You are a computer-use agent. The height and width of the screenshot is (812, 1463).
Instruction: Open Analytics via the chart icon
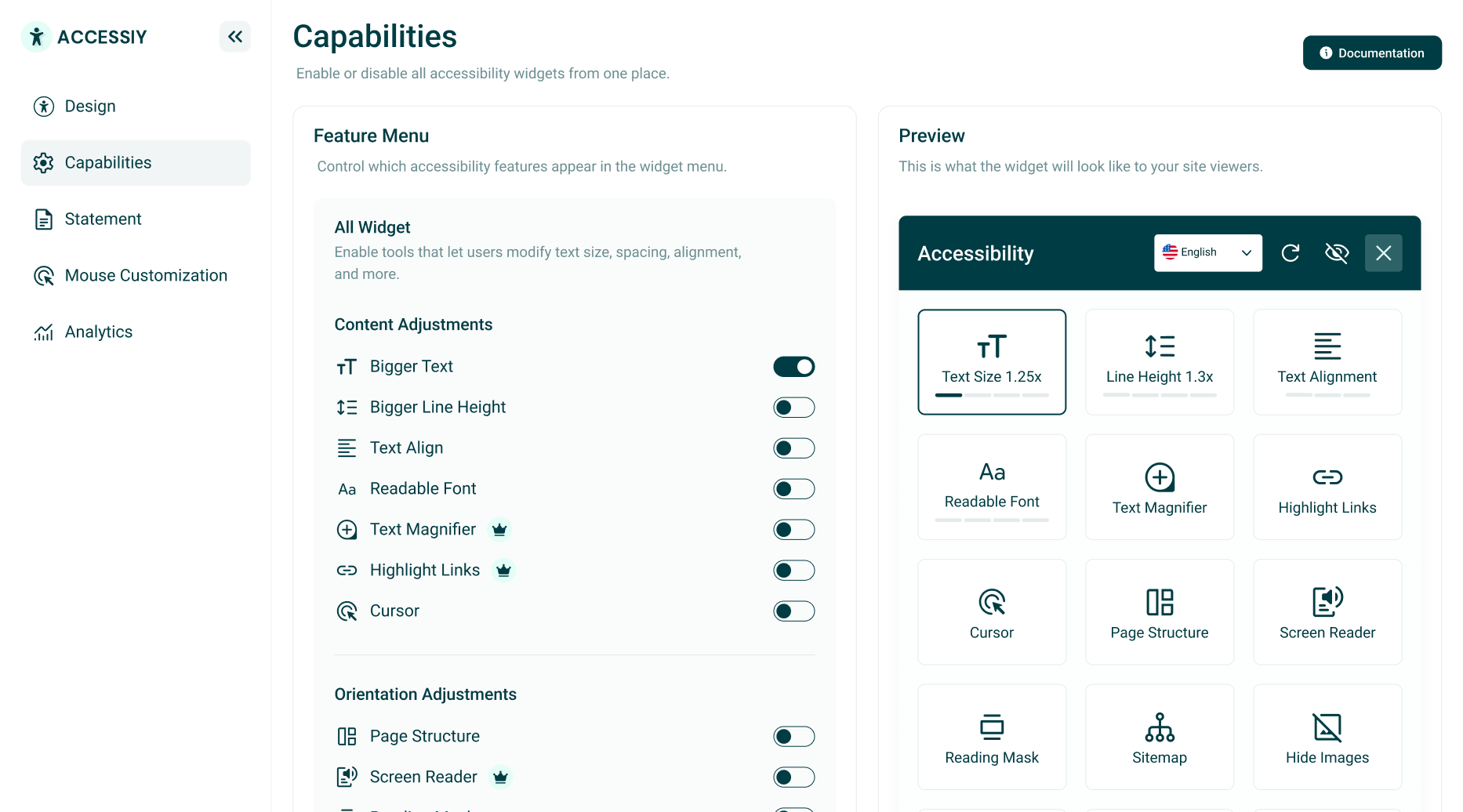[x=45, y=332]
